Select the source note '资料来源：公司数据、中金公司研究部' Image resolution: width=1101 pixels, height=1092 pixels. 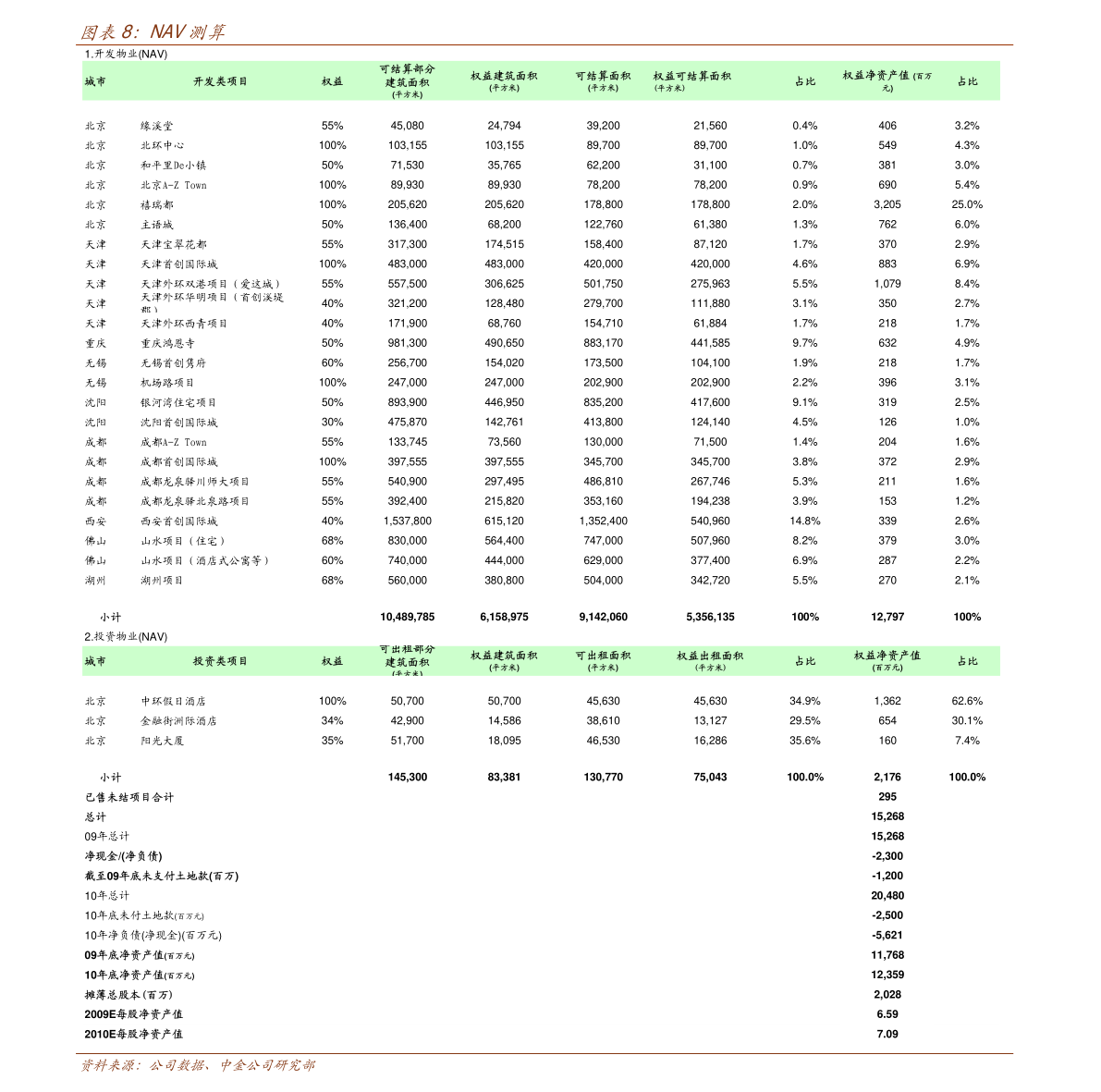(x=198, y=1065)
